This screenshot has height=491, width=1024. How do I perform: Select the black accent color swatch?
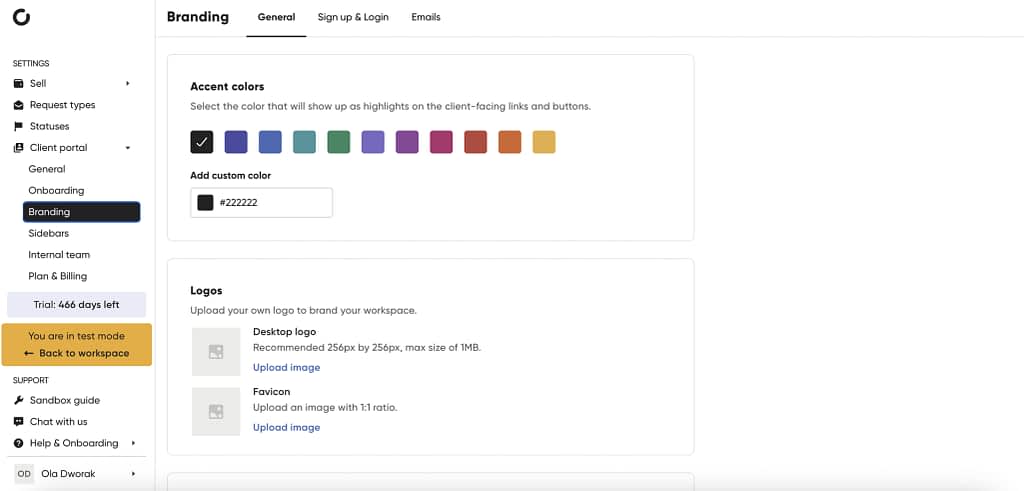tap(202, 142)
